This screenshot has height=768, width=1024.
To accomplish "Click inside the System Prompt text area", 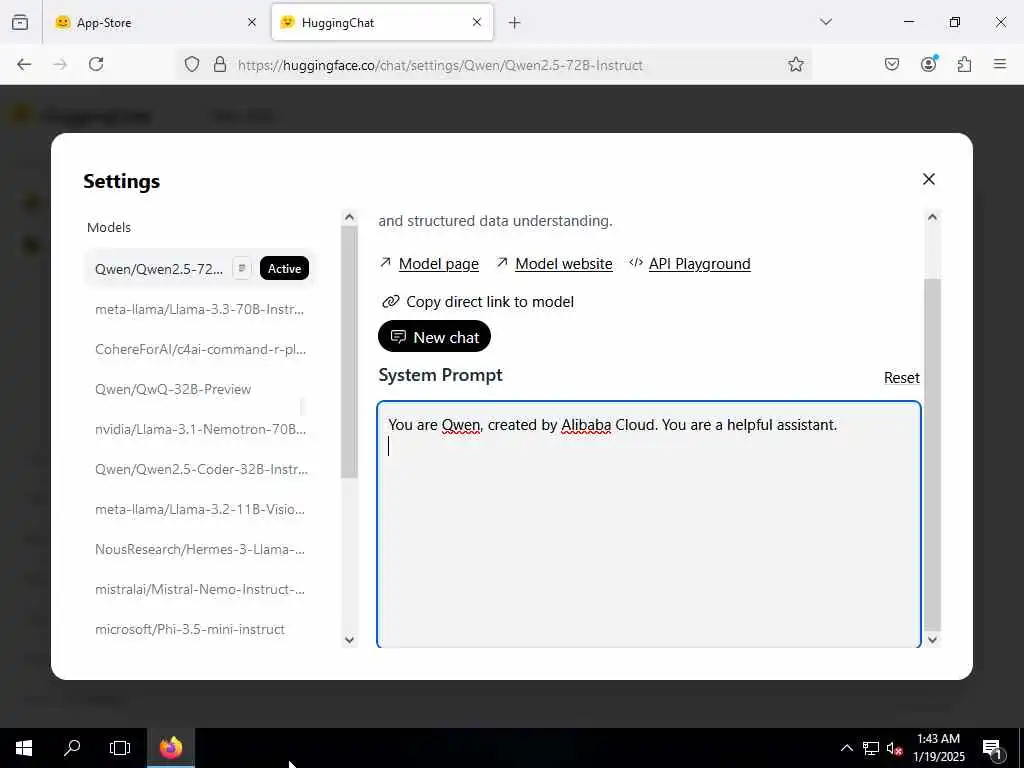I will [x=648, y=524].
